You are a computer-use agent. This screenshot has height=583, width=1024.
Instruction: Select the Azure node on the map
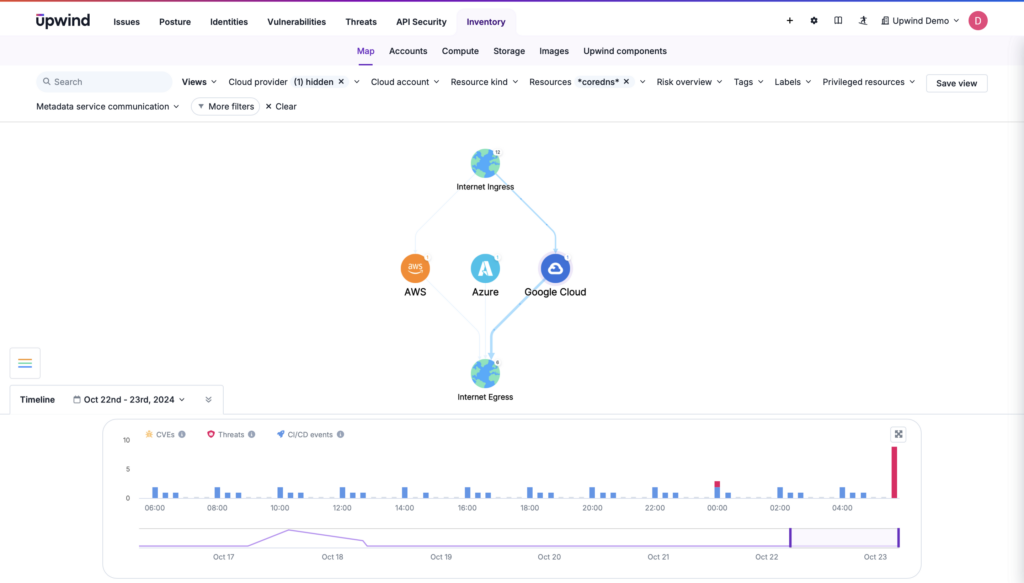(486, 267)
